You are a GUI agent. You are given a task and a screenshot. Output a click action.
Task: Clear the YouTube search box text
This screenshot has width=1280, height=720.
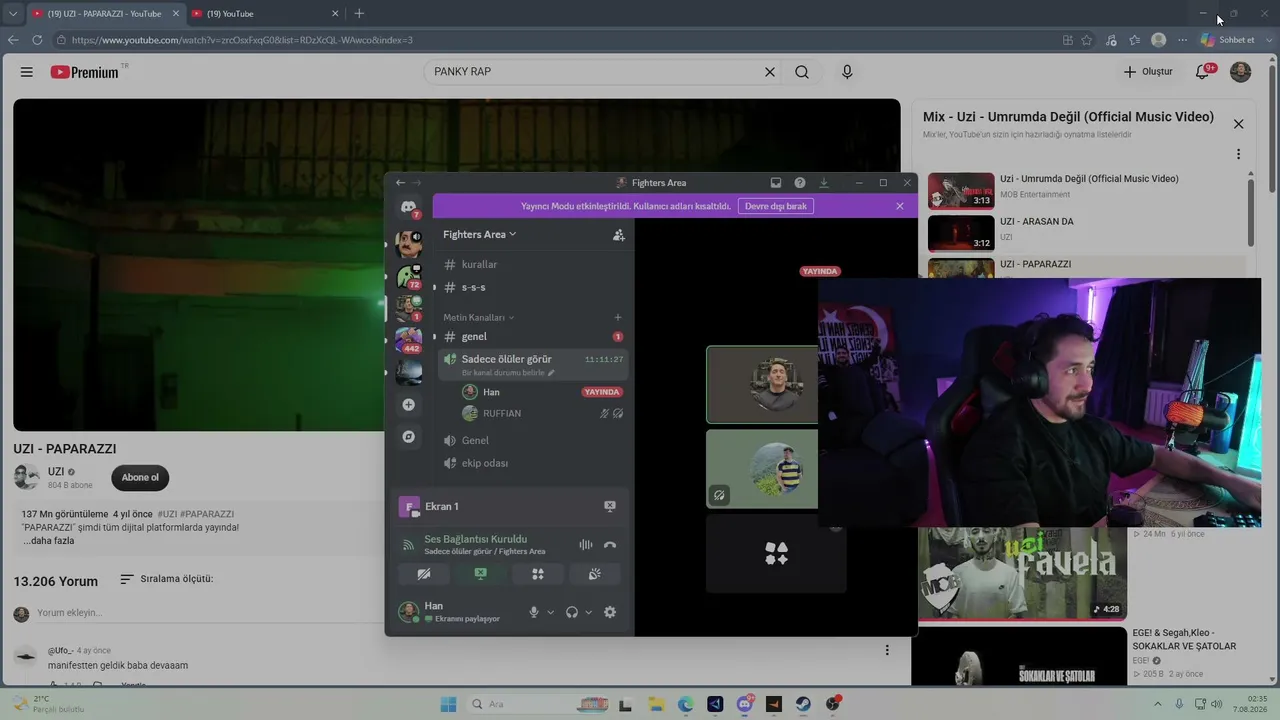tap(770, 72)
